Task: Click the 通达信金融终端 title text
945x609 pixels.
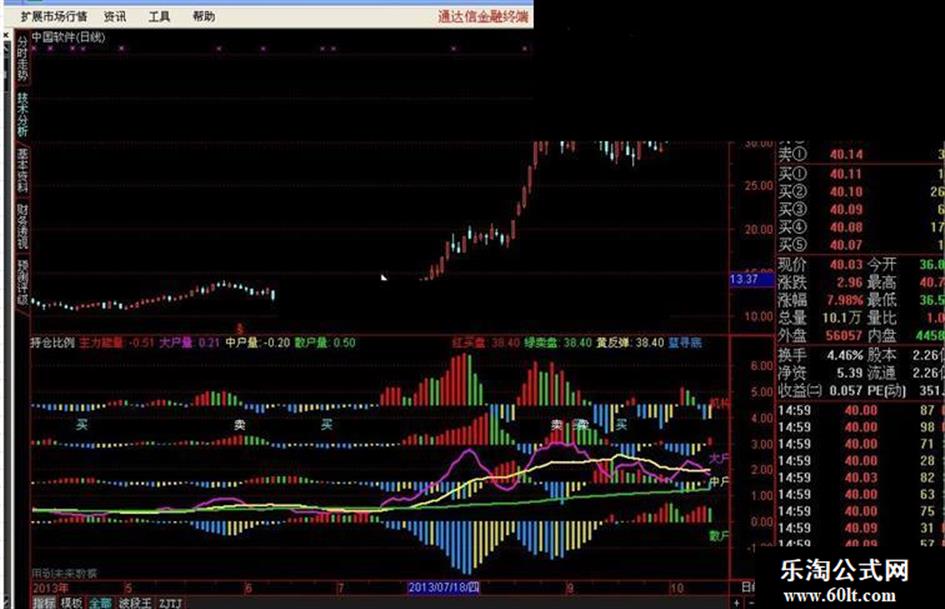Action: [x=483, y=16]
